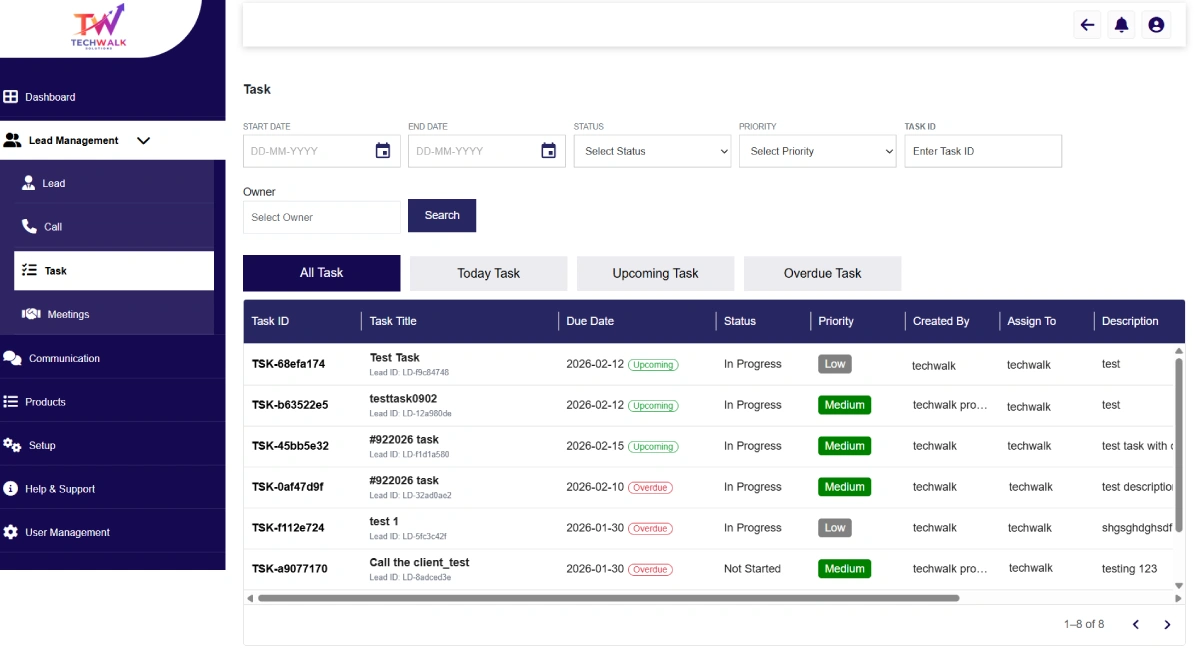Screen dimensions: 1200x648
Task: Collapse the Lead Management menu chevron
Action: [x=143, y=141]
